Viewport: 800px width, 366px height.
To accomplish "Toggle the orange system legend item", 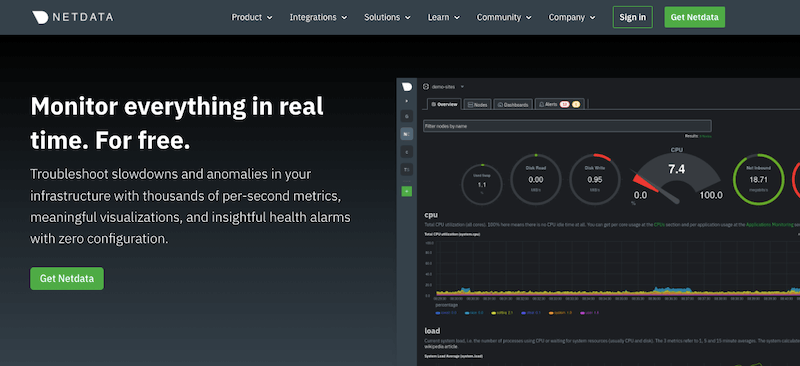I will coord(560,312).
